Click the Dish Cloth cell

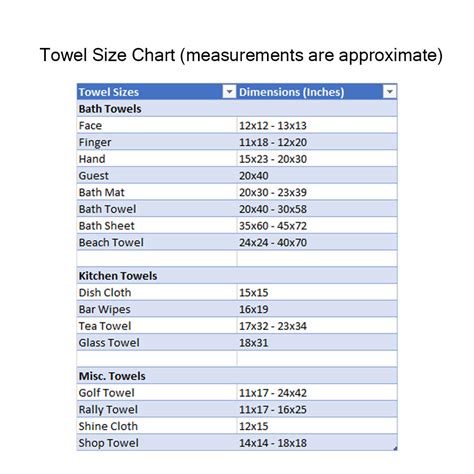click(157, 292)
